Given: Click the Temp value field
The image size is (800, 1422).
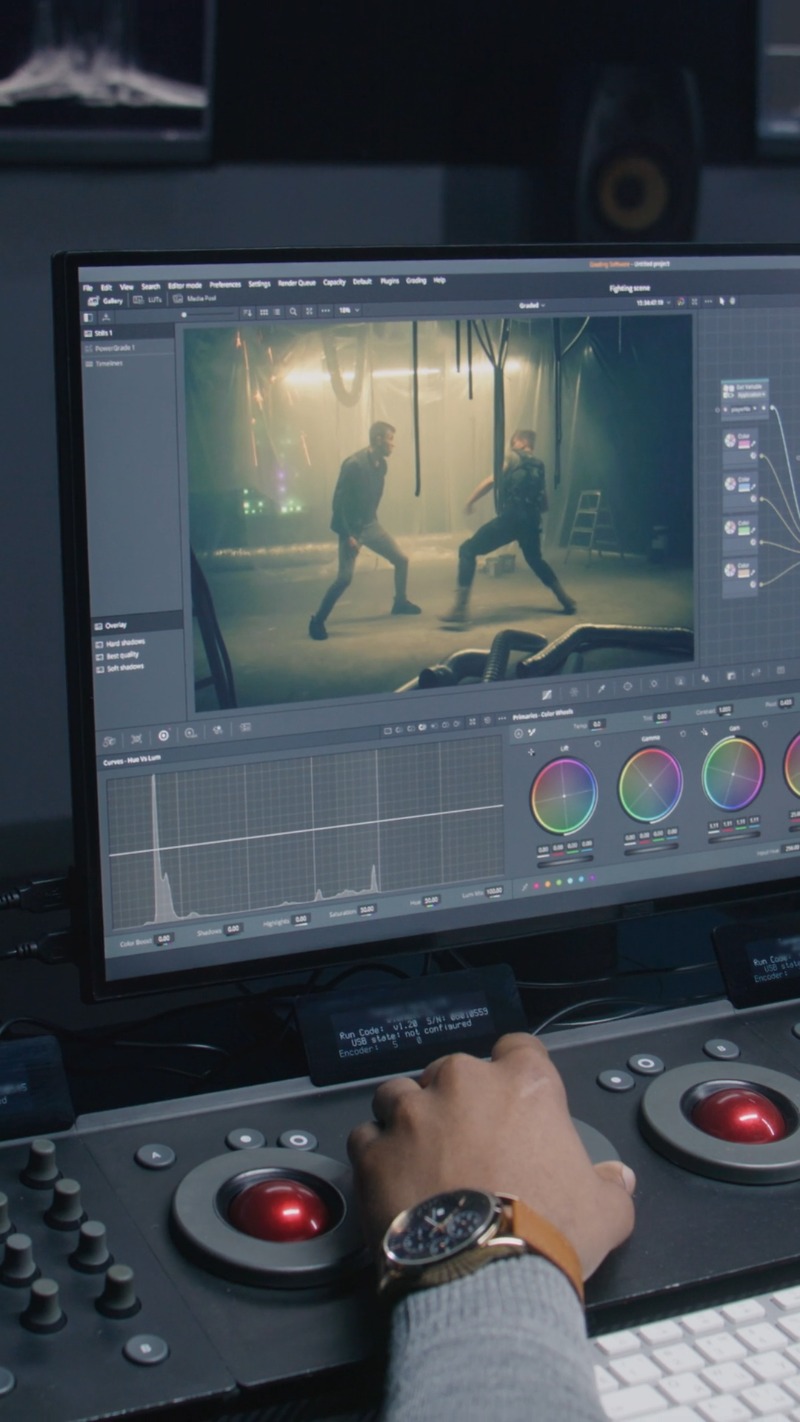Looking at the screenshot, I should pos(596,724).
